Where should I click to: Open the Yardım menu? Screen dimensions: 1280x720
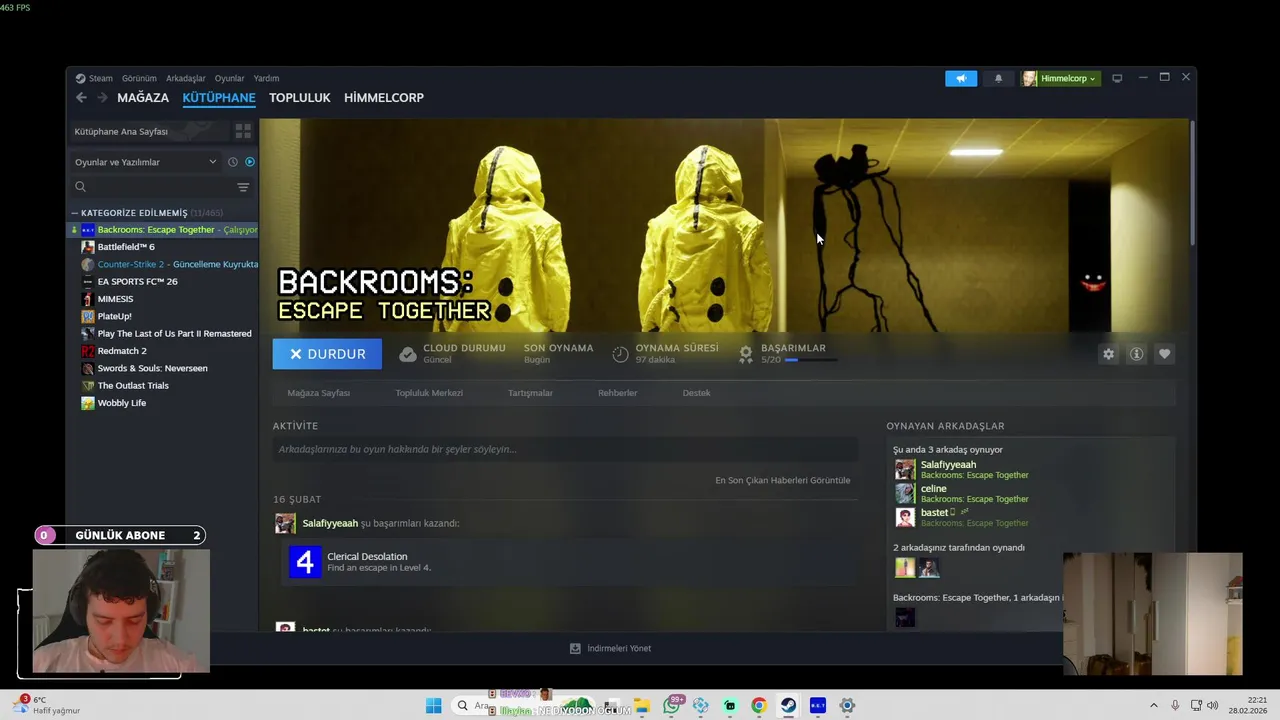pyautogui.click(x=266, y=78)
